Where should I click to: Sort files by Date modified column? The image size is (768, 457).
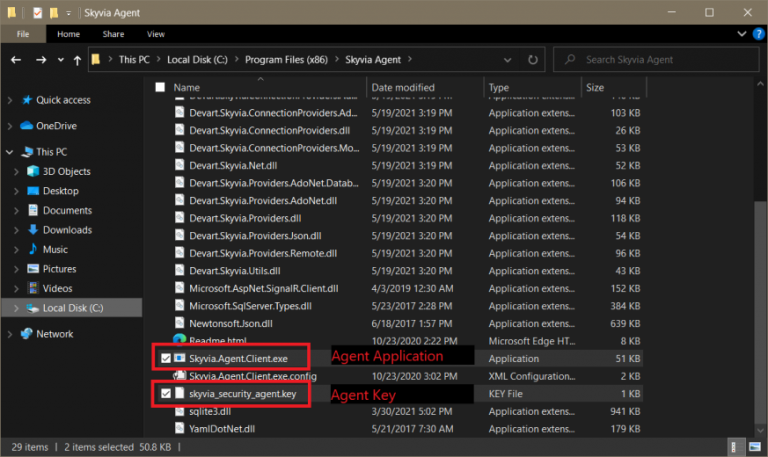point(403,88)
